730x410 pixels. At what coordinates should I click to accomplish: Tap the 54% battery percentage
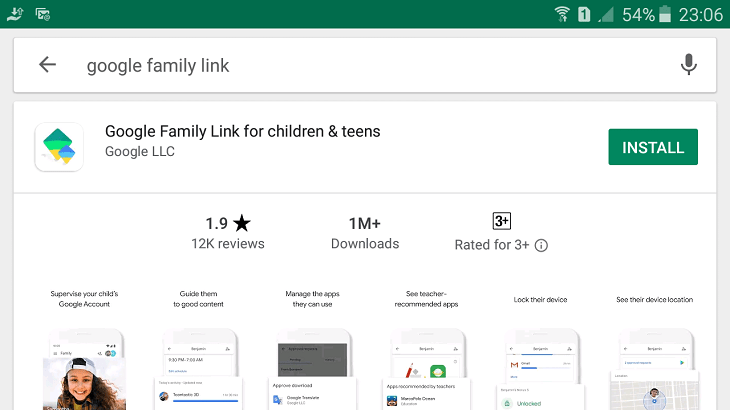pos(638,15)
